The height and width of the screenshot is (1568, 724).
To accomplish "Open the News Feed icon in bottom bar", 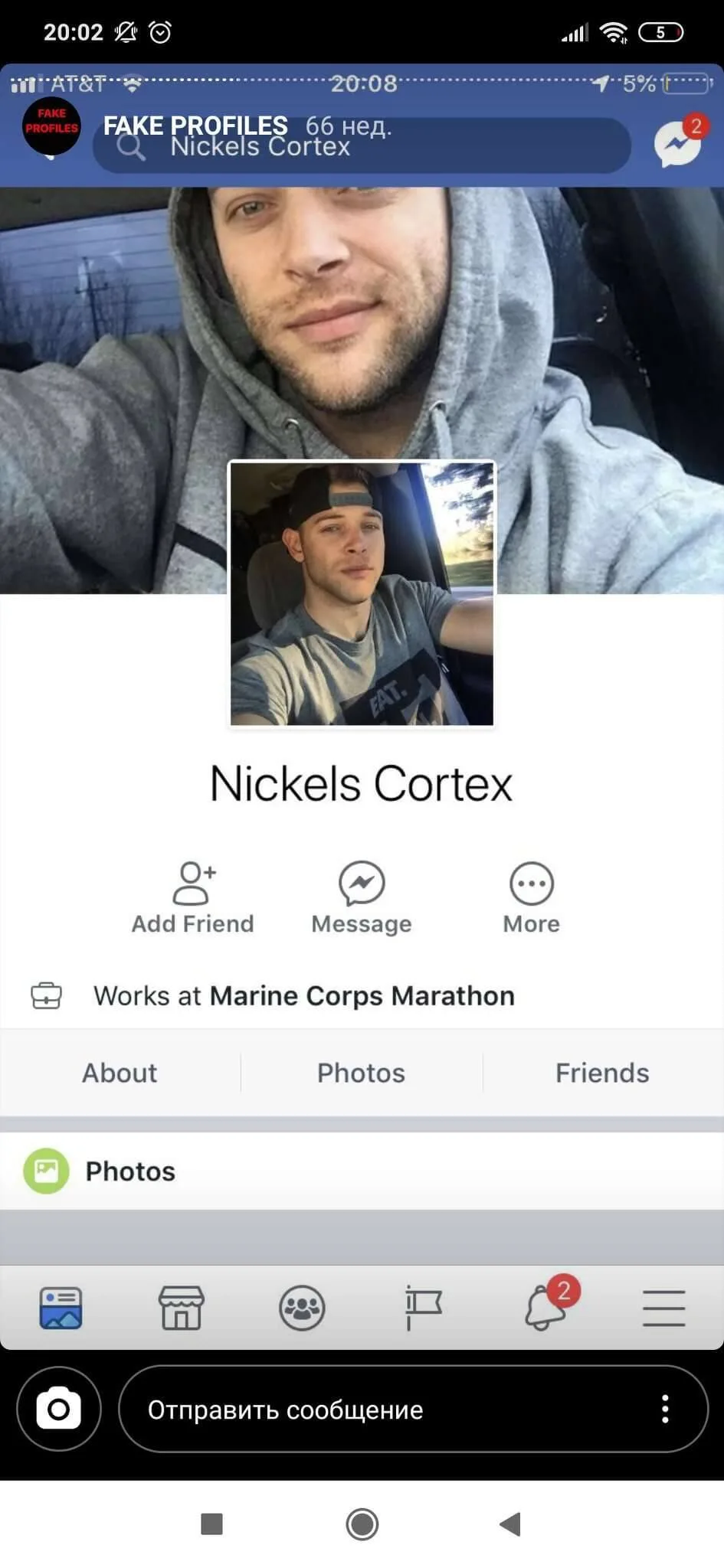I will click(61, 1308).
